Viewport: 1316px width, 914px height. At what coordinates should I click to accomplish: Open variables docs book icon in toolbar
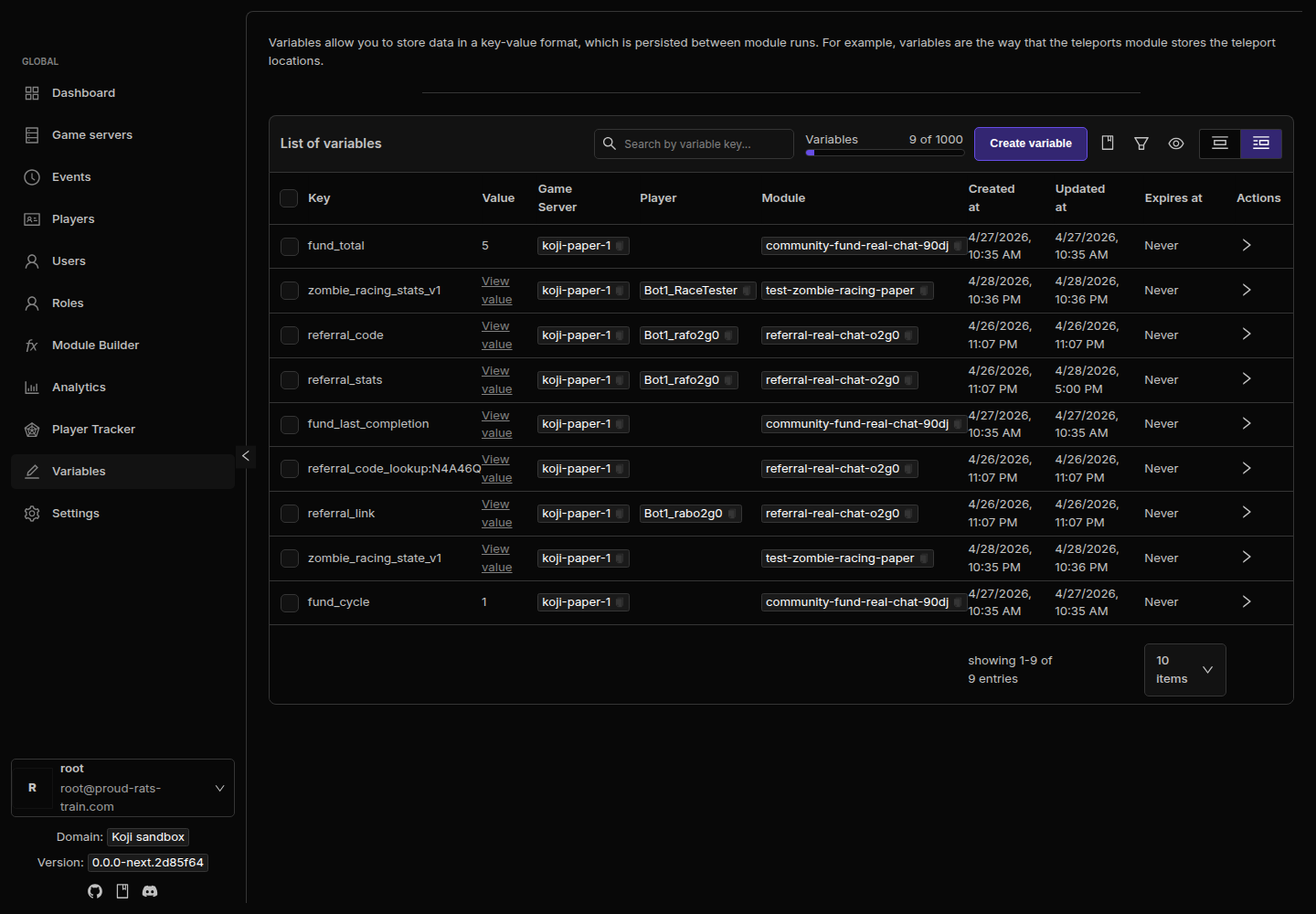coord(1108,143)
